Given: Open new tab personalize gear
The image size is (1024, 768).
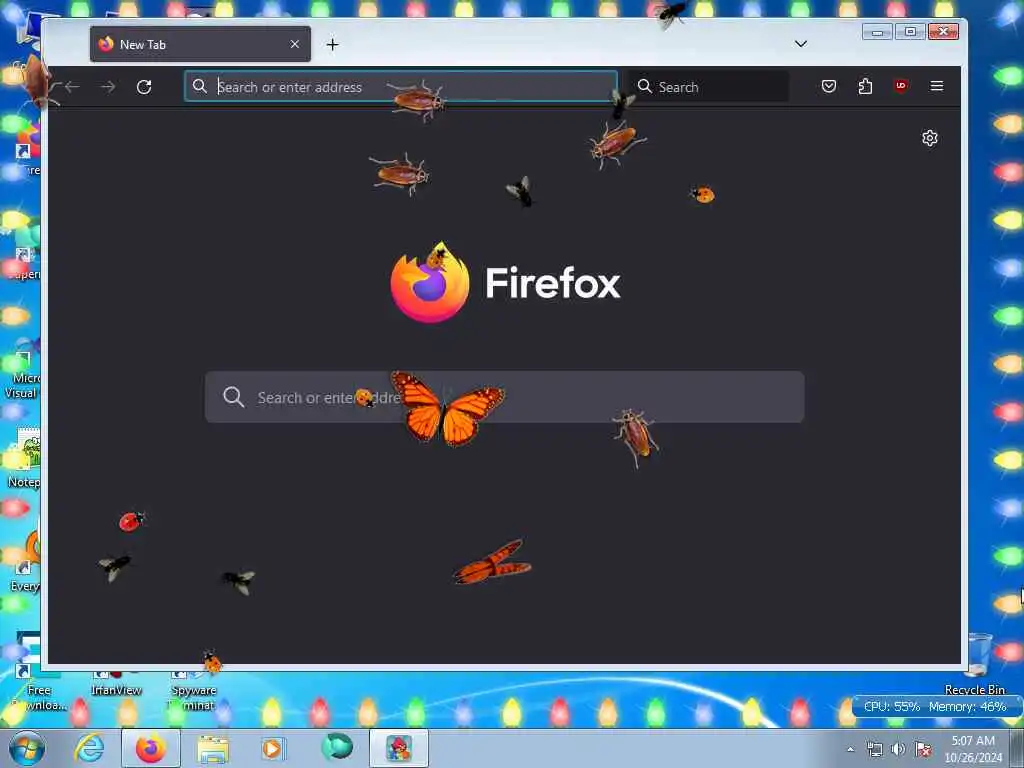Looking at the screenshot, I should [x=930, y=138].
